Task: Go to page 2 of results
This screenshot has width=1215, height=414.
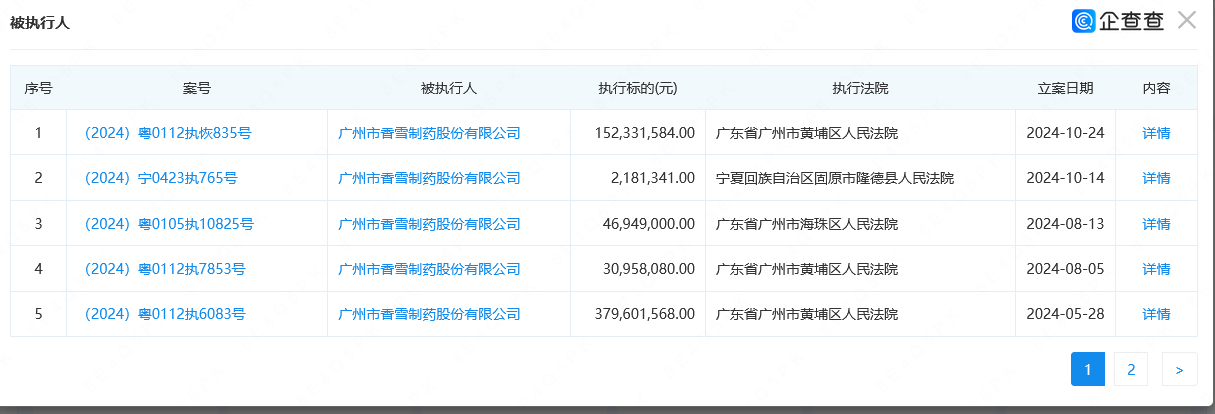Action: click(1131, 369)
